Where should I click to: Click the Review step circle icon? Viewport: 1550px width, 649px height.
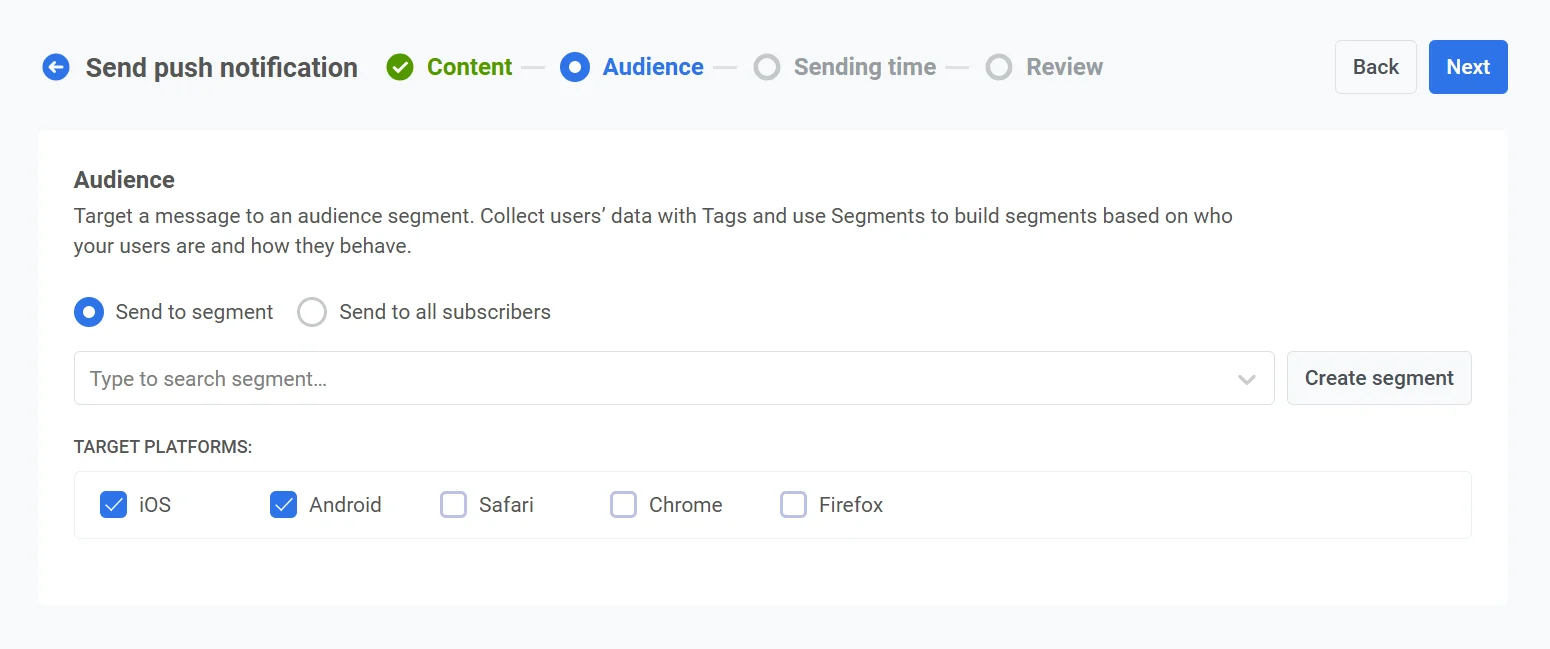[x=999, y=67]
